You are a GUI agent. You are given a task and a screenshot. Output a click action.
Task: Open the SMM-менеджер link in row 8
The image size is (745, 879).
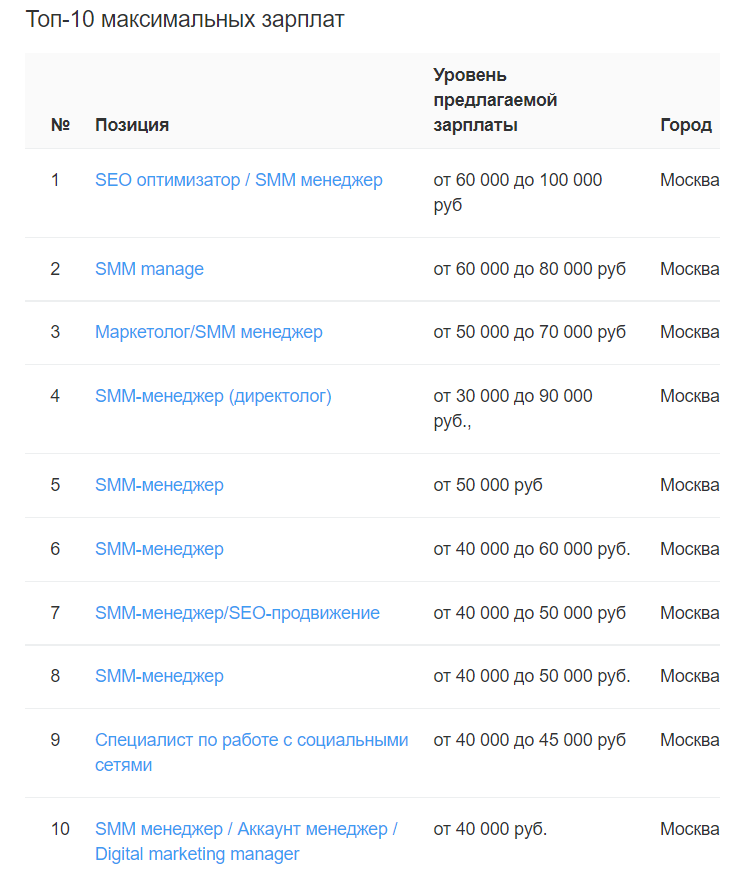click(159, 676)
